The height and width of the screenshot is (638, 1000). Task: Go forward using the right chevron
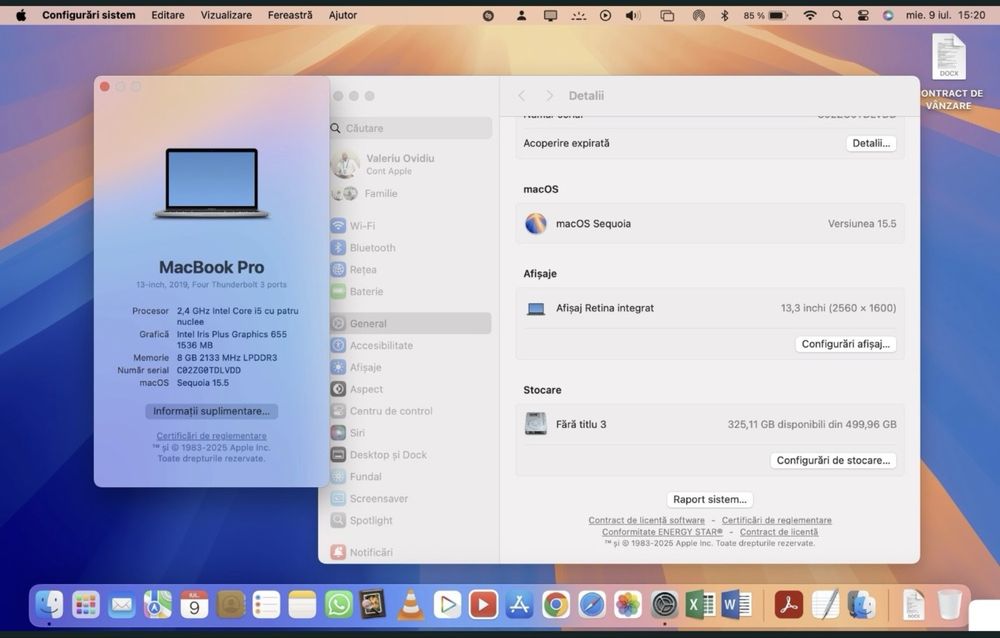click(x=549, y=96)
